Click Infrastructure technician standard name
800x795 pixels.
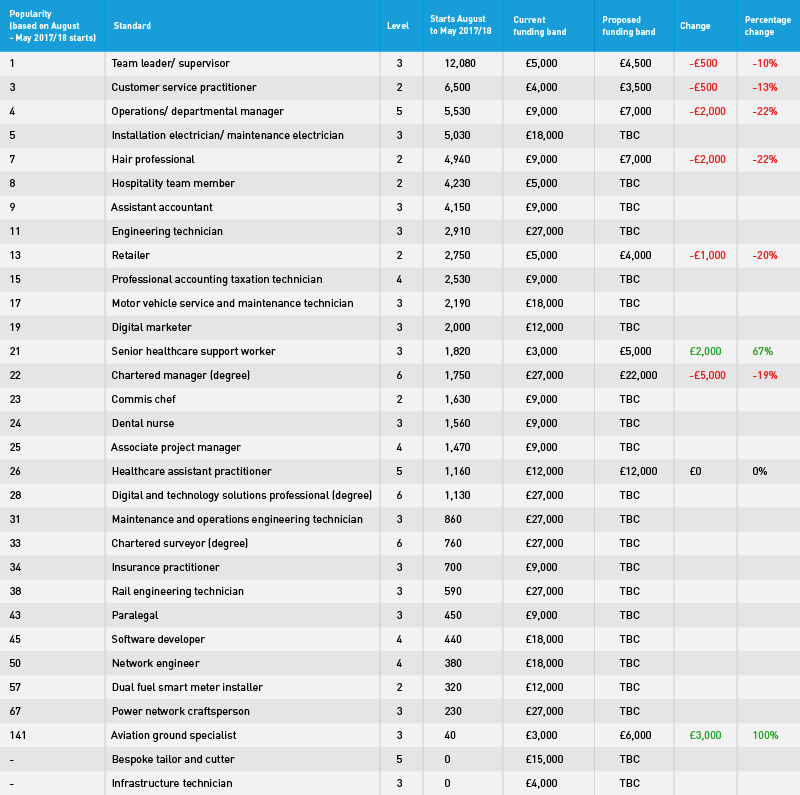172,783
